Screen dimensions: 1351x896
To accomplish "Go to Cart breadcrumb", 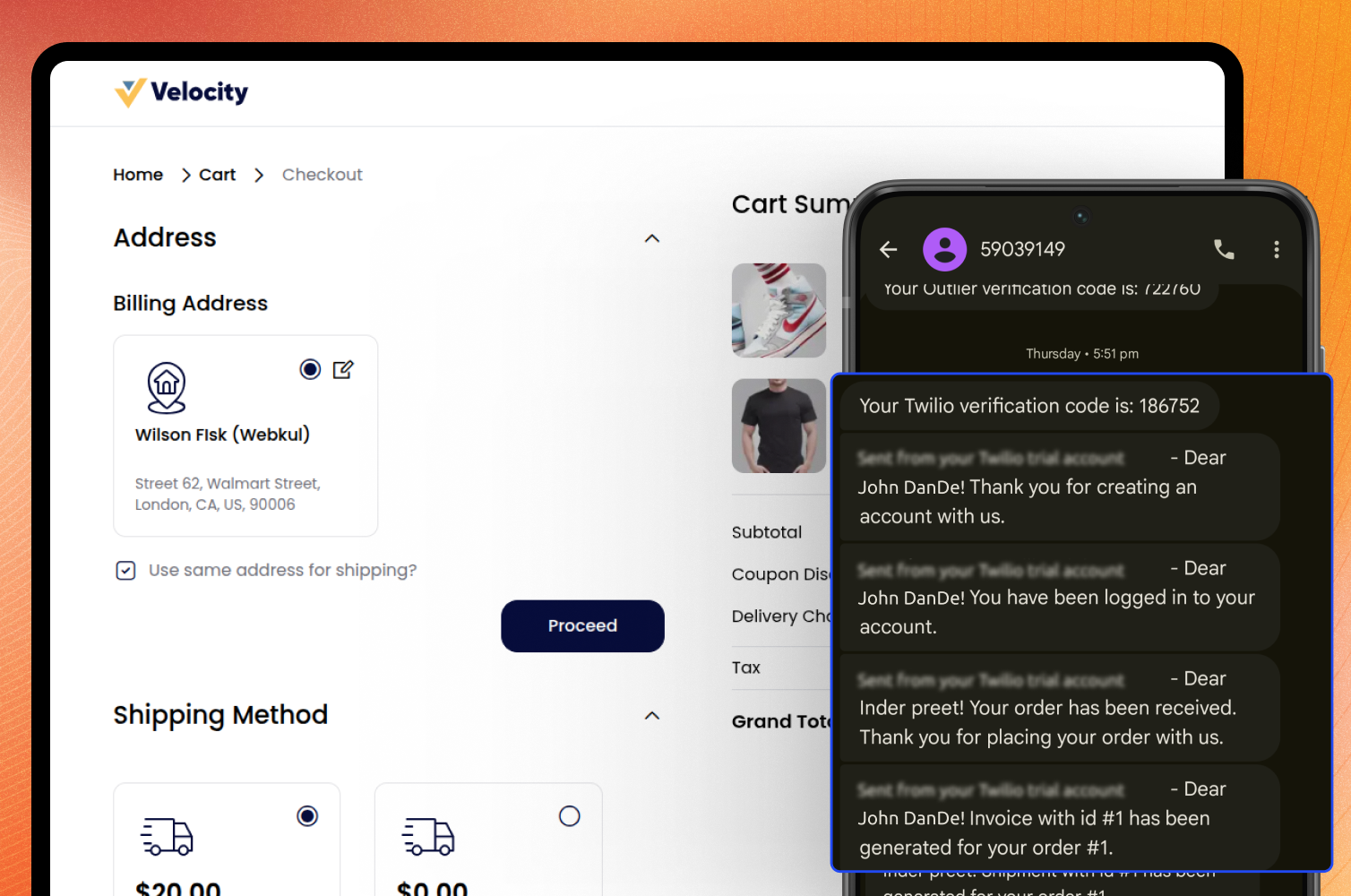I will 218,175.
